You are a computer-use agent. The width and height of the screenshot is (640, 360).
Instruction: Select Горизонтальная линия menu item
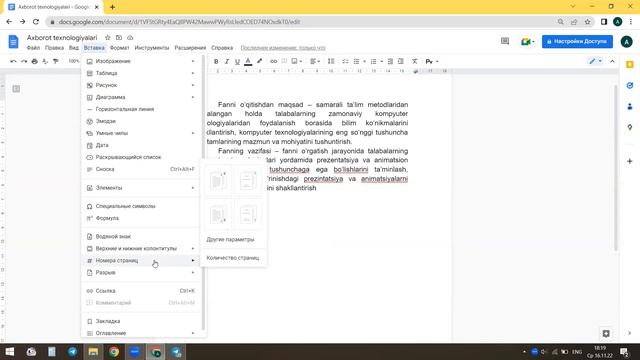click(141, 109)
